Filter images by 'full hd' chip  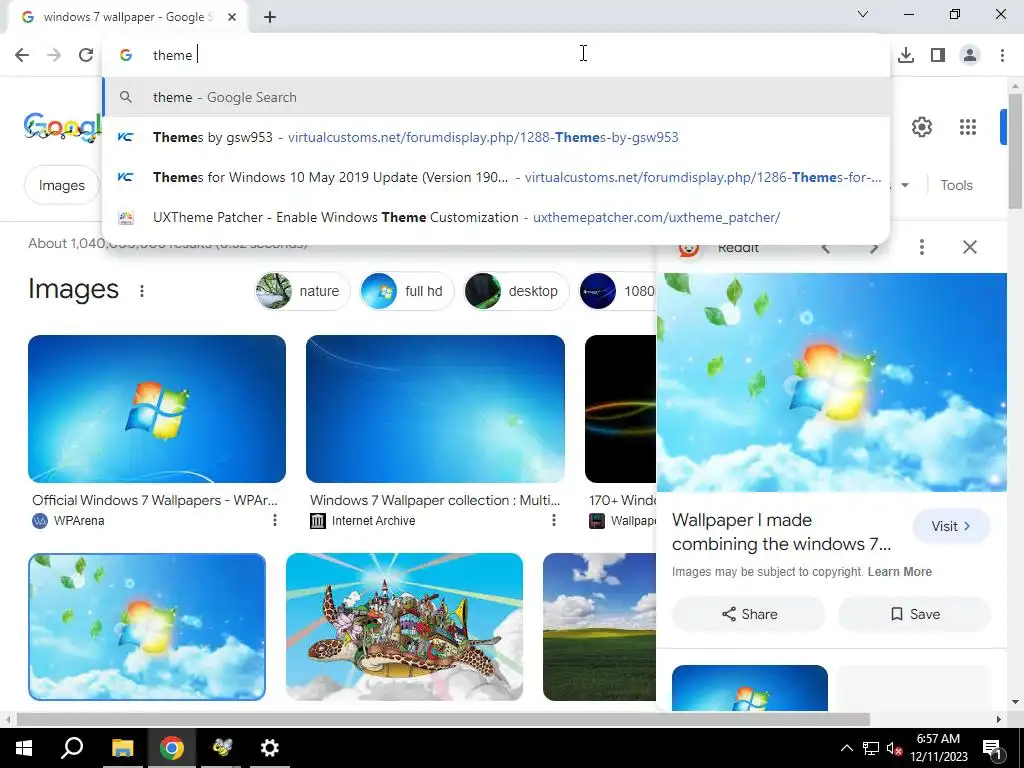coord(406,291)
